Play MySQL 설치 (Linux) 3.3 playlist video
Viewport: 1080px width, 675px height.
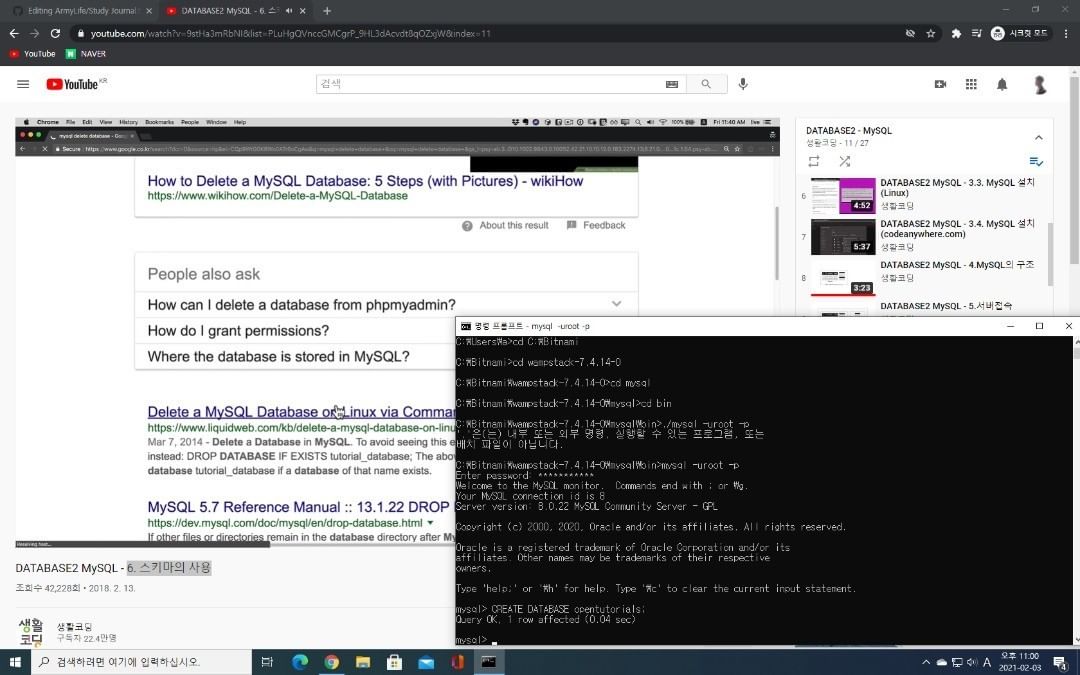coord(925,195)
